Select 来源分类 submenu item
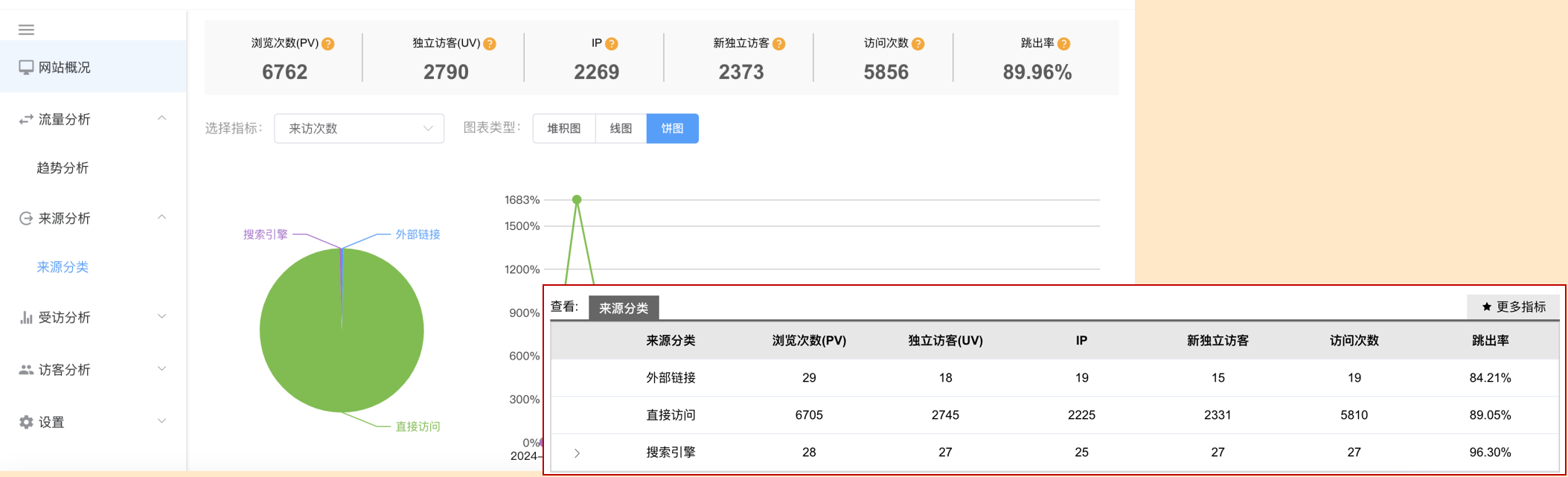 coord(63,267)
